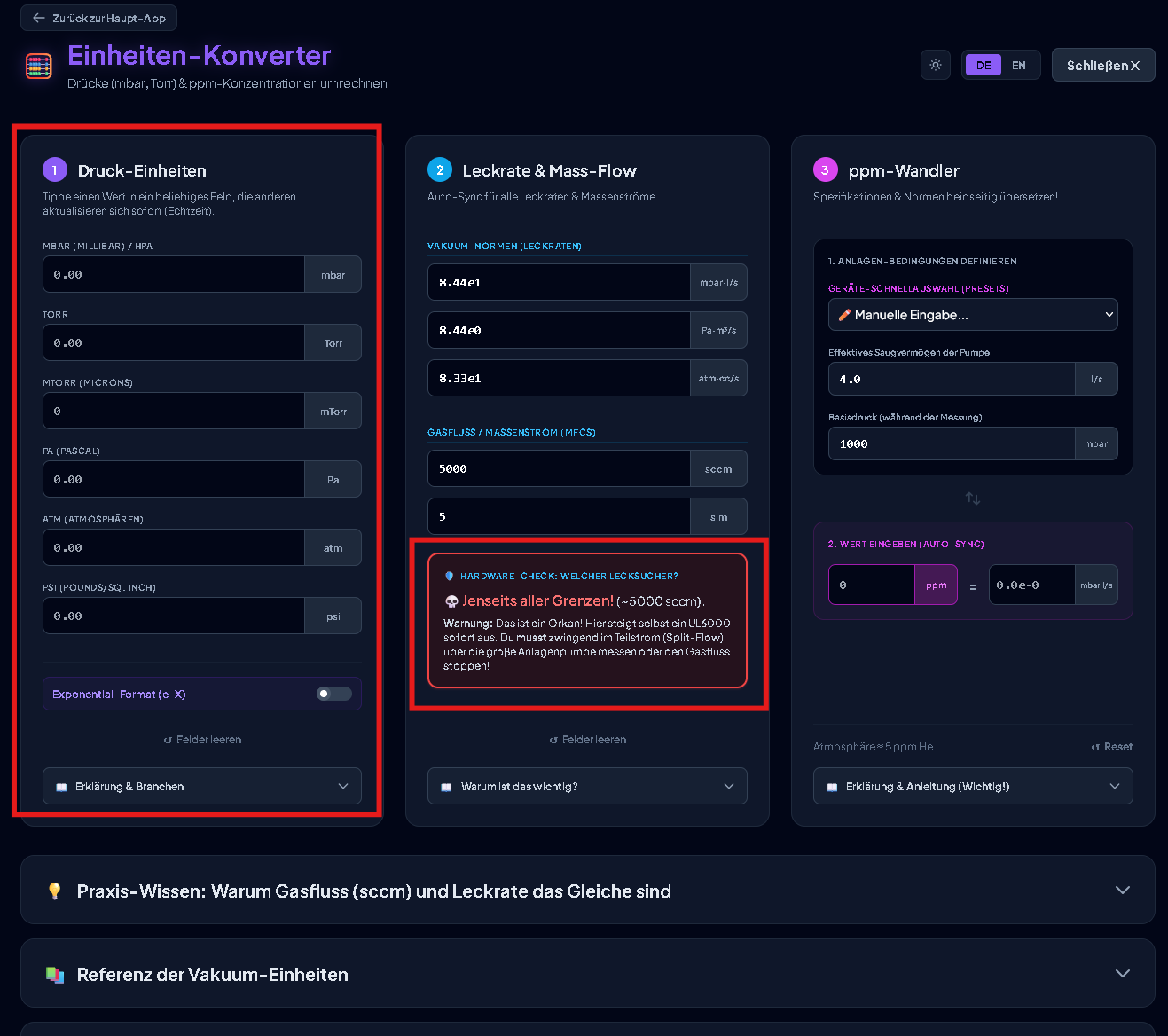Viewport: 1168px width, 1036px height.
Task: Edit the effective pump speed l/s field
Action: 952,379
